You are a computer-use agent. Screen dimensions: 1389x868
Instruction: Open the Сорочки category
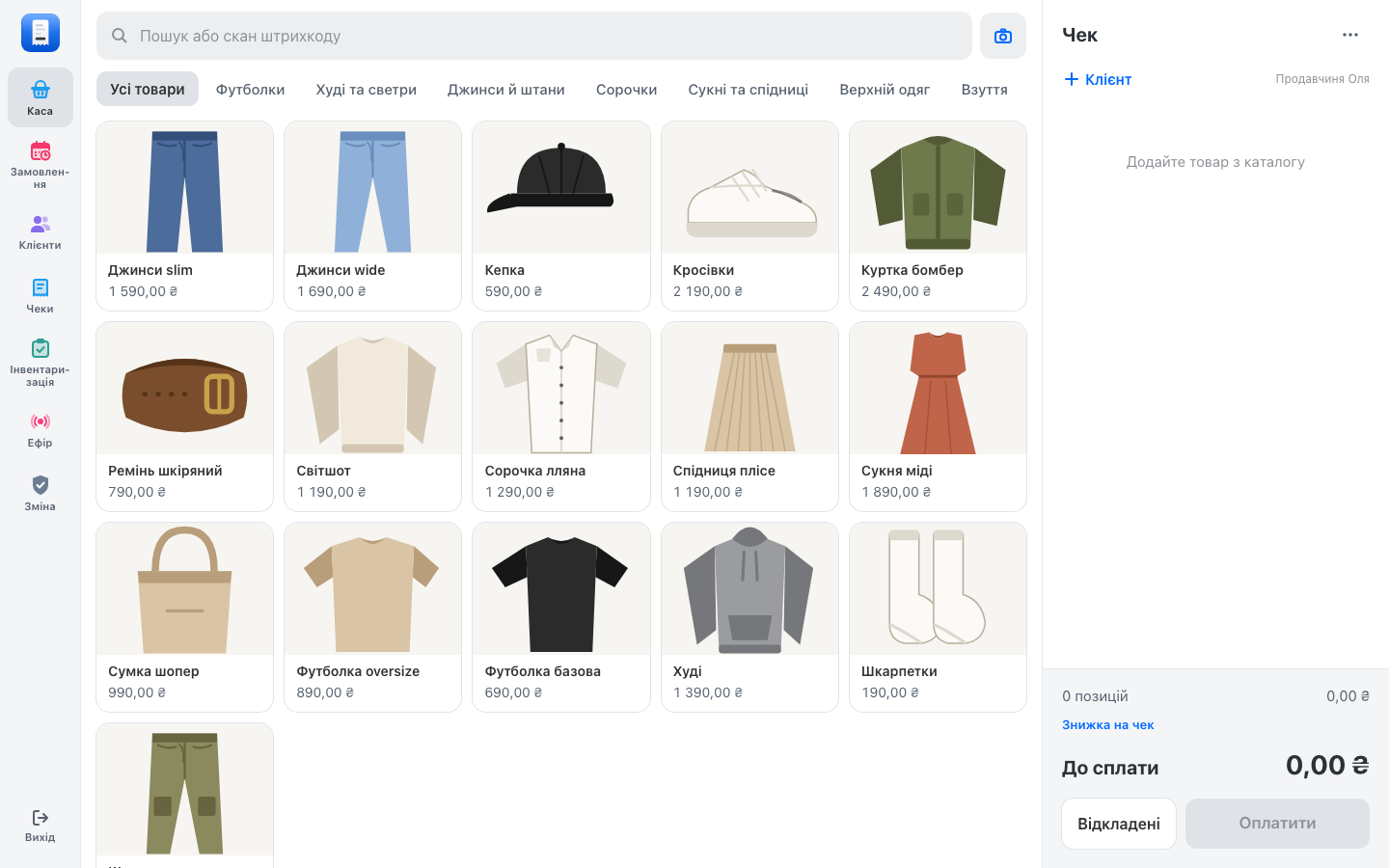(627, 89)
